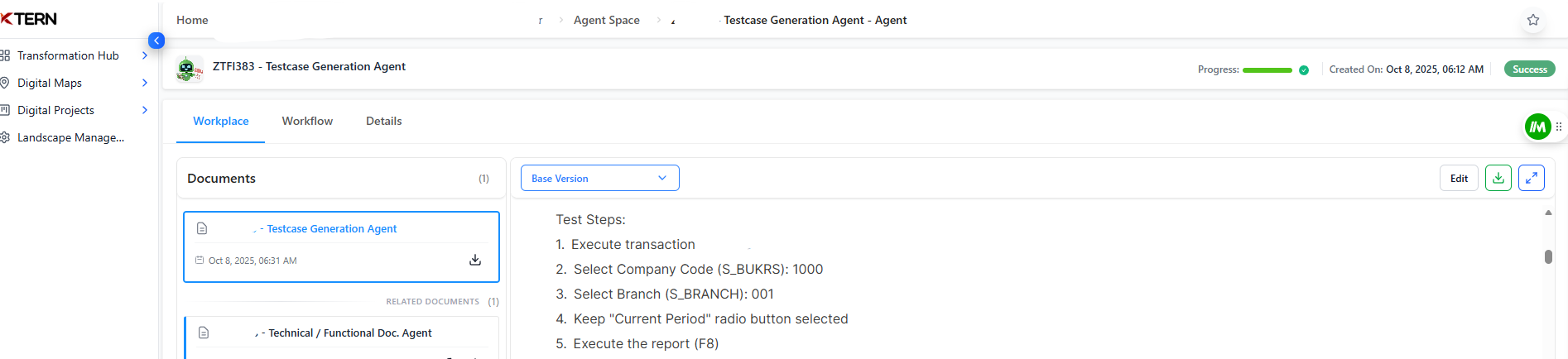The image size is (1568, 359).
Task: Switch to the Details tab
Action: [383, 121]
